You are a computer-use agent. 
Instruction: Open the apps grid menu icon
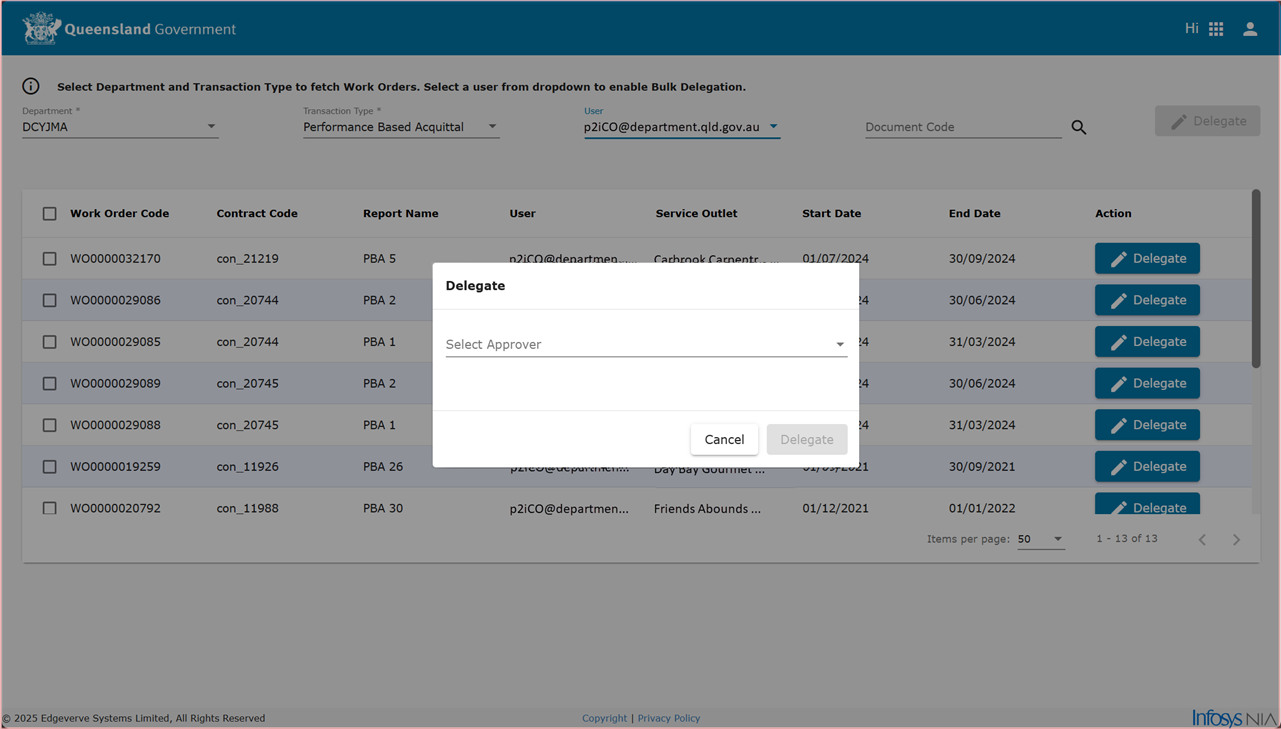click(x=1216, y=29)
